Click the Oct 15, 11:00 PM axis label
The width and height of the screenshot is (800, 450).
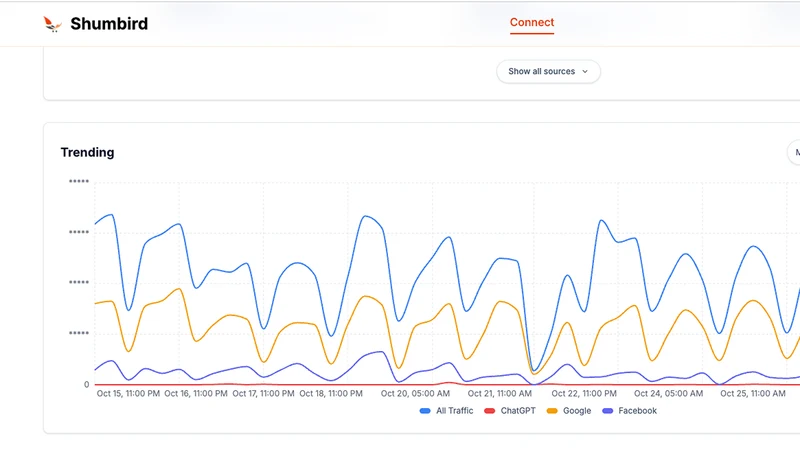click(x=128, y=393)
